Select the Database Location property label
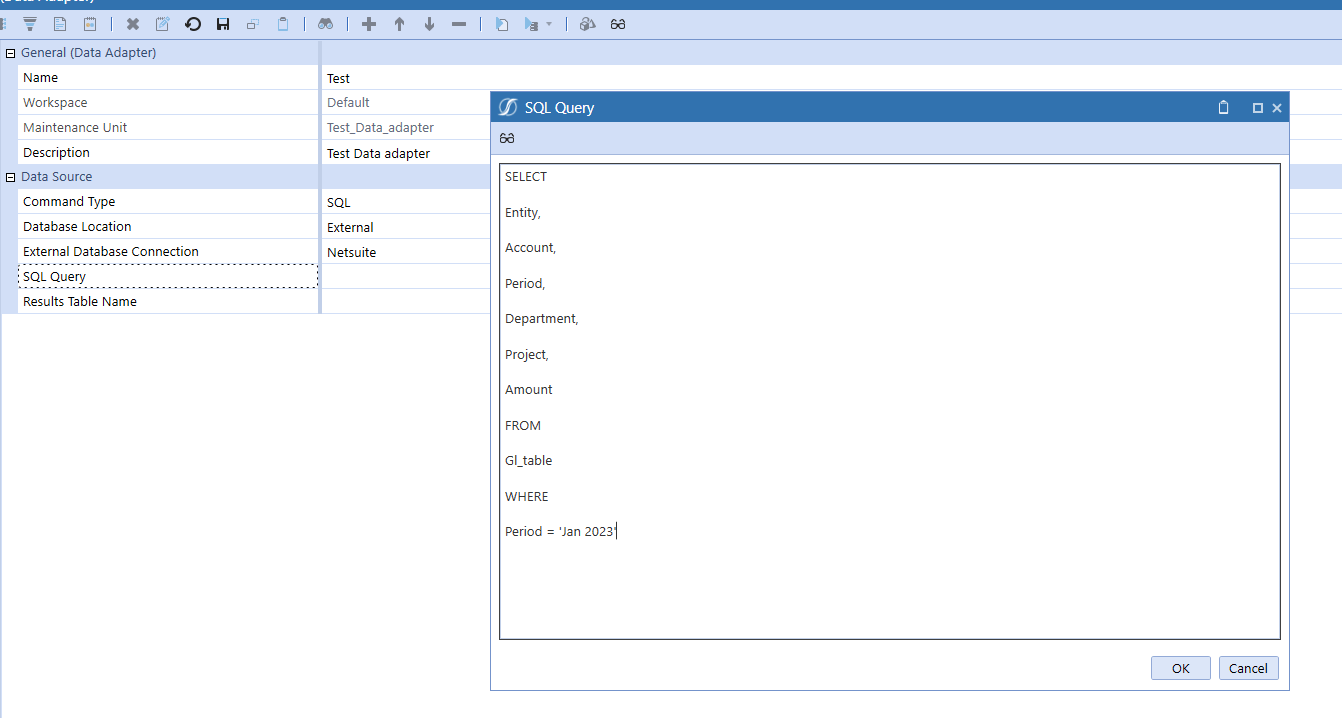The height and width of the screenshot is (718, 1342). 77,227
